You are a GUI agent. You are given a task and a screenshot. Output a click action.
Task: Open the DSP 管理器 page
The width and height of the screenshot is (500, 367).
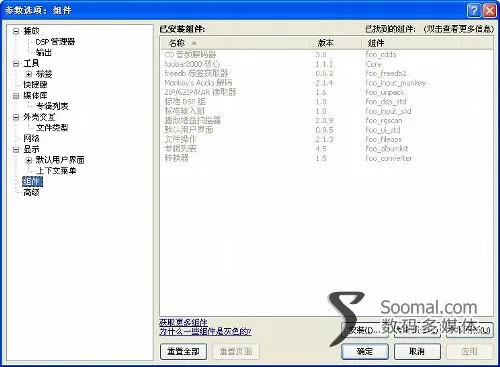pos(55,42)
